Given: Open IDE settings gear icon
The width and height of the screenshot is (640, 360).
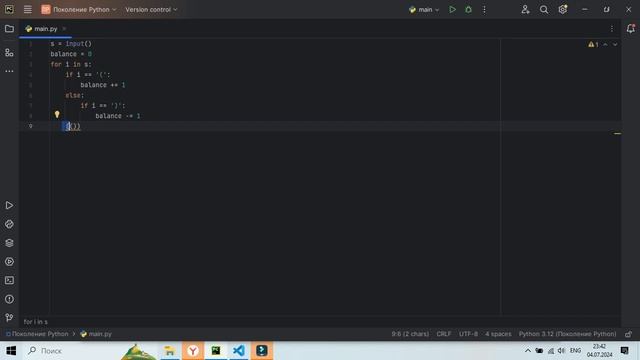Looking at the screenshot, I should (x=563, y=9).
